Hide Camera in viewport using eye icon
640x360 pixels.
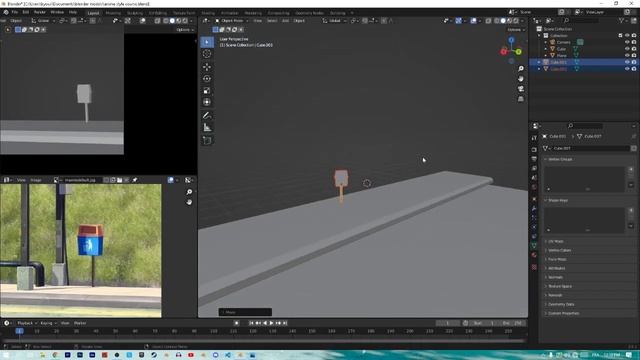[627, 42]
